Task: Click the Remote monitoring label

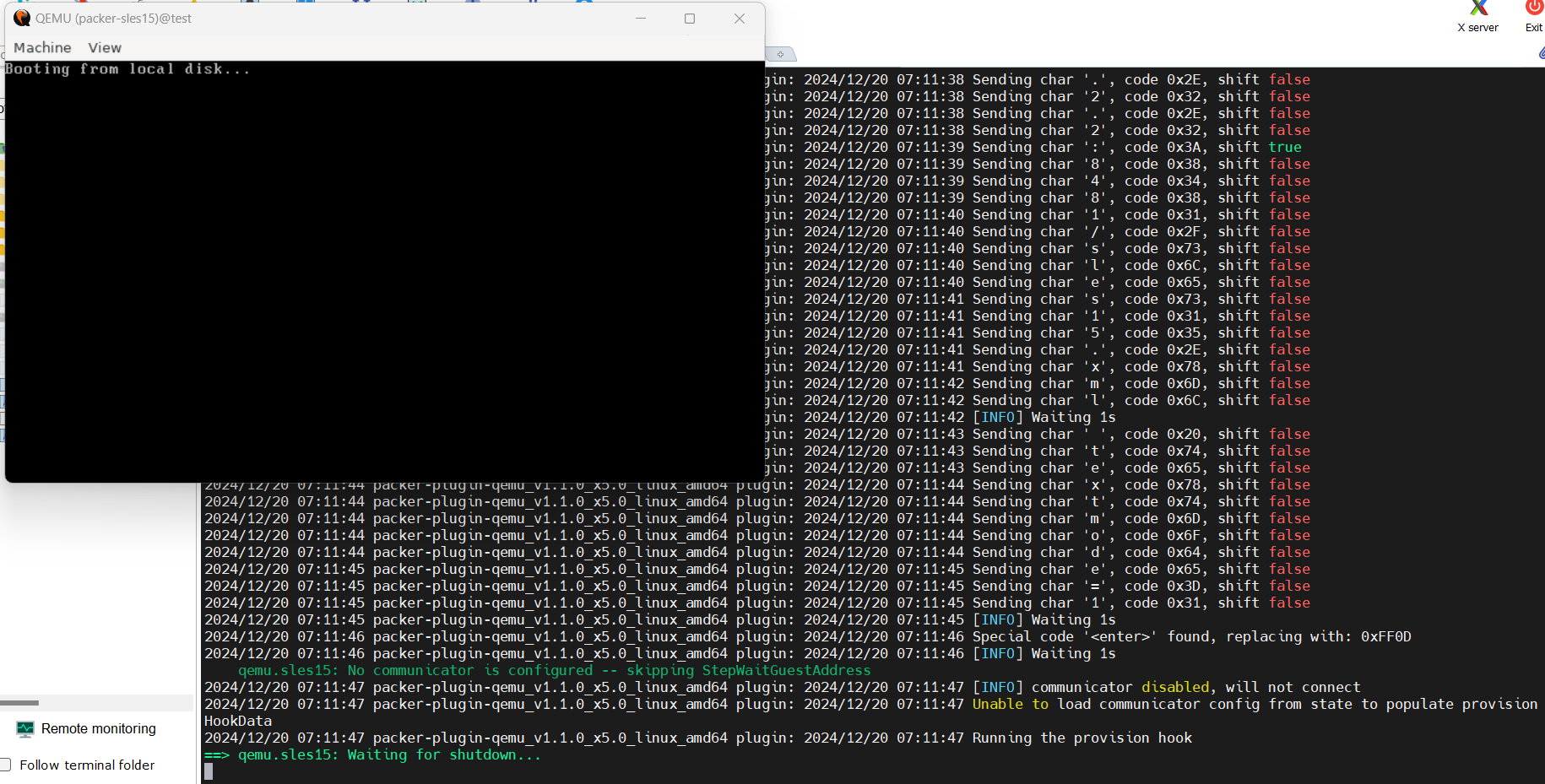Action: [99, 729]
